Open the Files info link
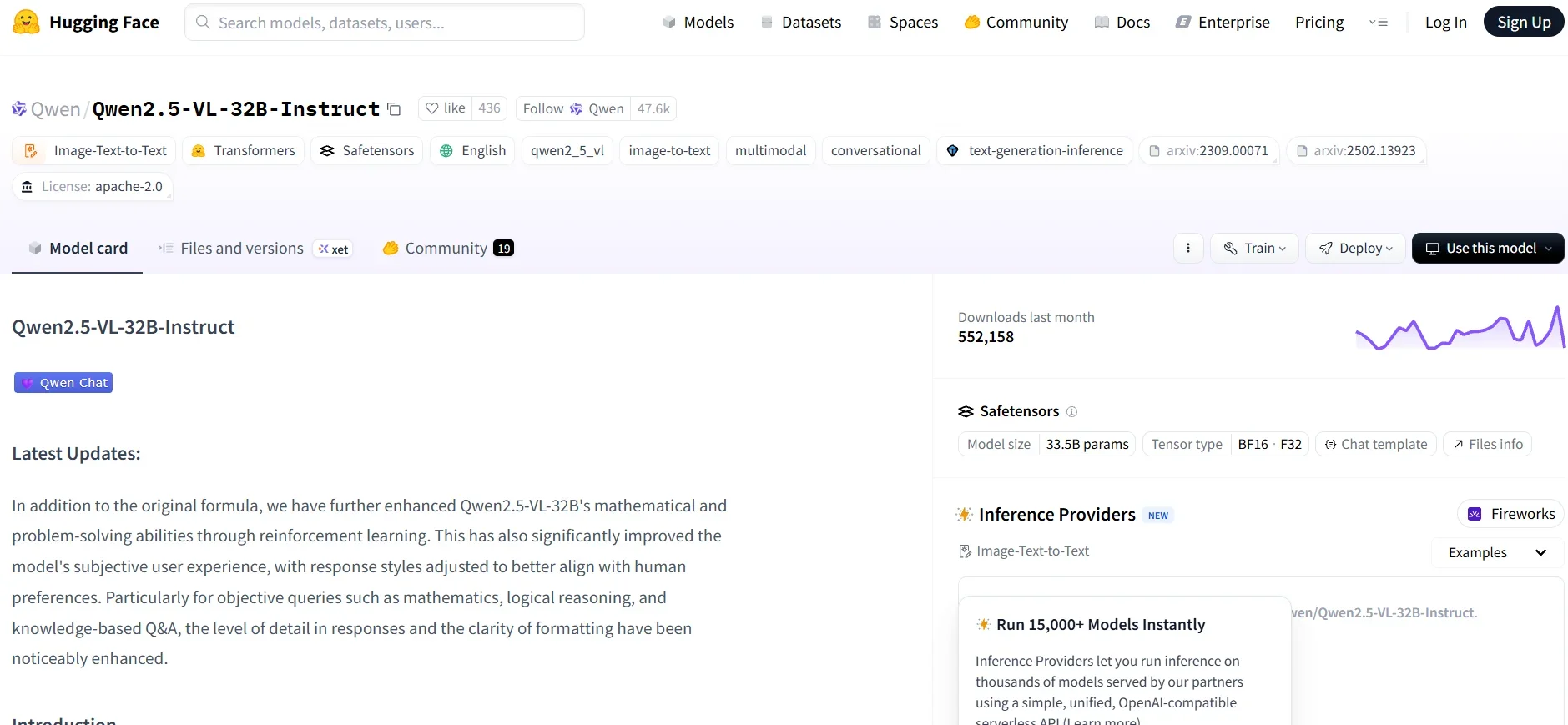The height and width of the screenshot is (725, 1568). tap(1487, 444)
